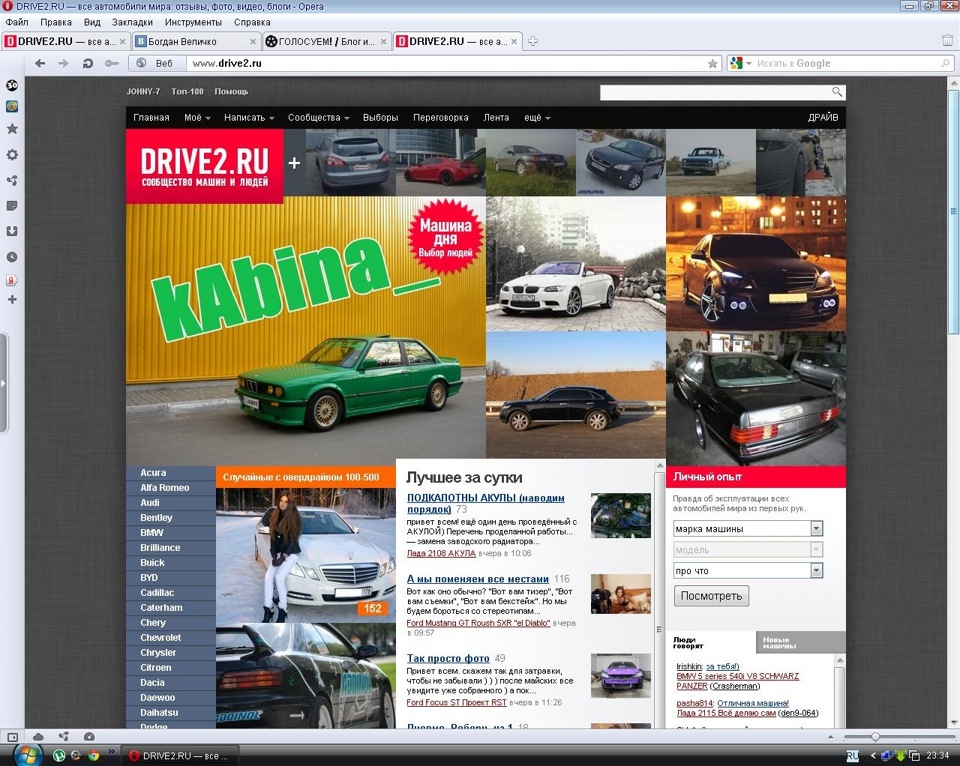Image resolution: width=960 pixels, height=766 pixels.
Task: Open the closed tabs trash icon
Action: point(947,40)
